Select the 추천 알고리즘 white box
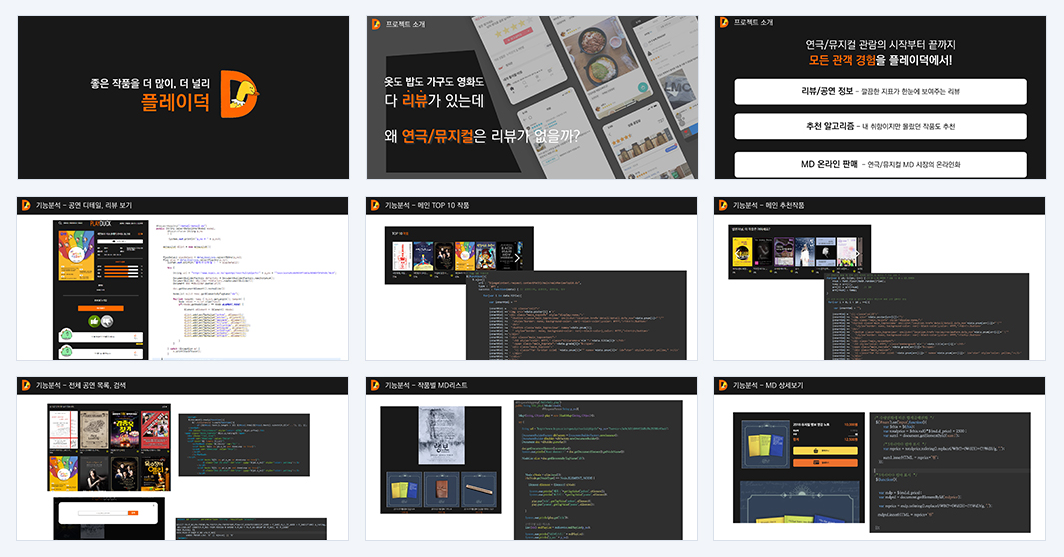Screen dimensions: 1064x557 pos(880,126)
